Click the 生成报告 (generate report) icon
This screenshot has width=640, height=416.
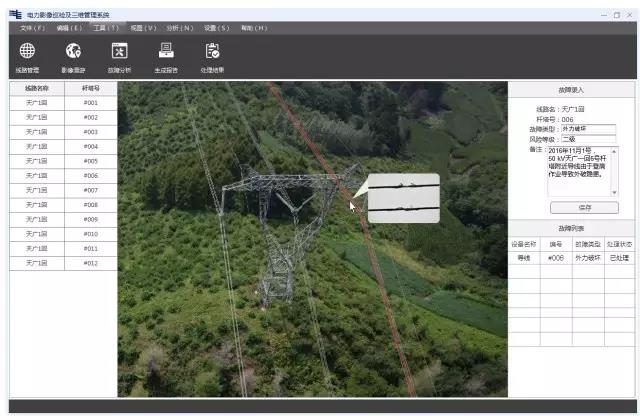[167, 51]
